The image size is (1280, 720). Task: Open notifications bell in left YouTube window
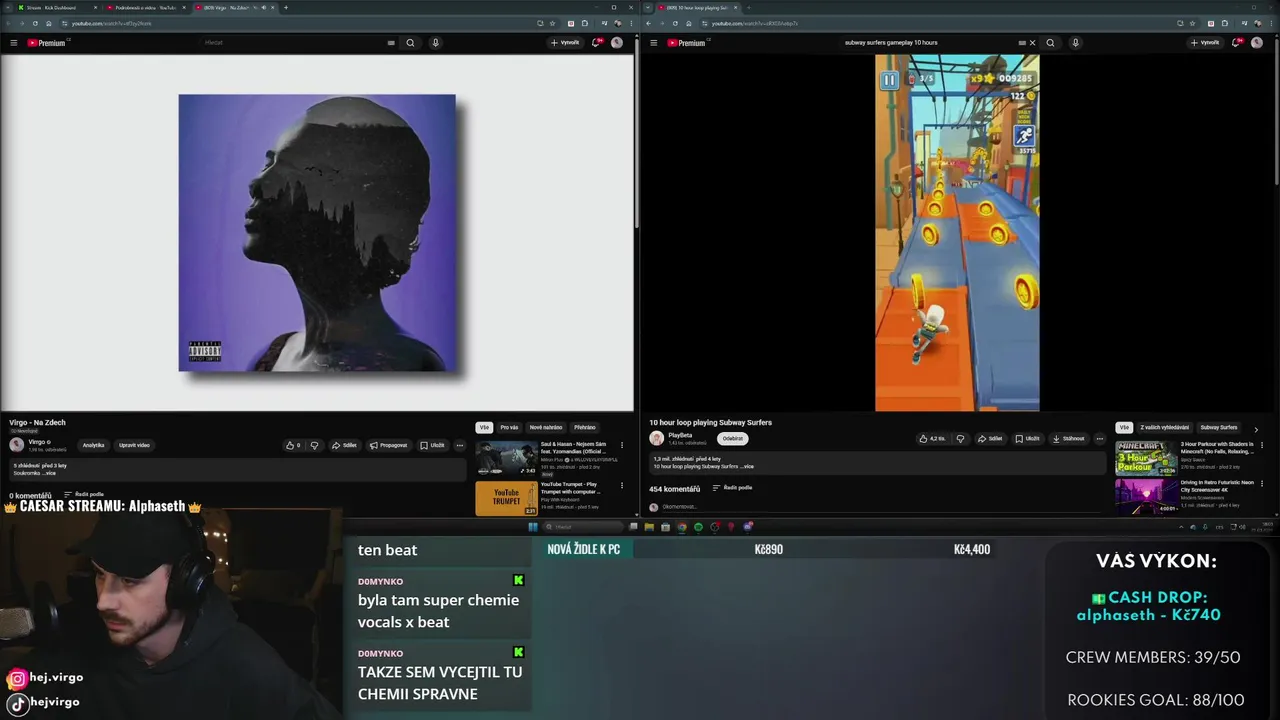pyautogui.click(x=596, y=43)
